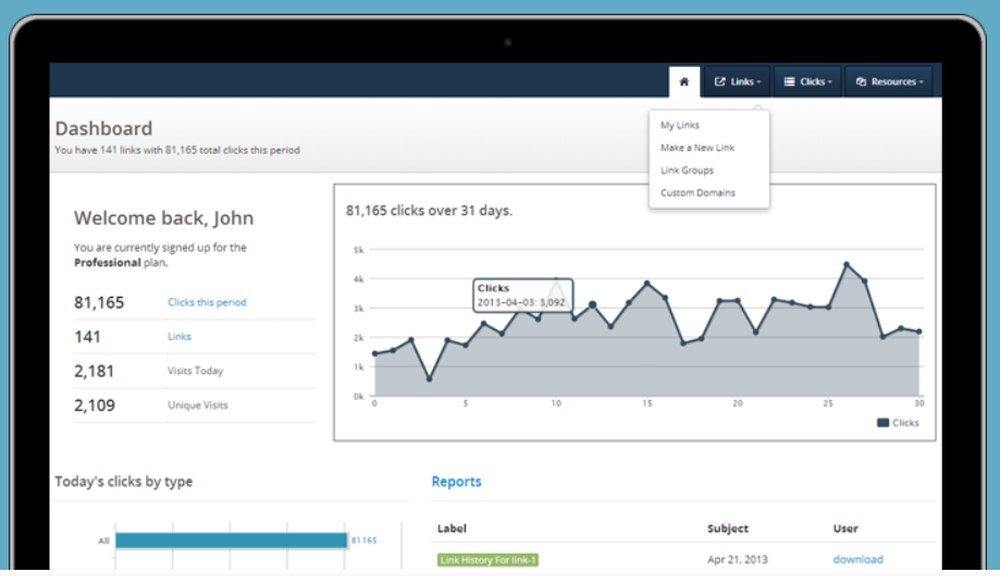Click the 141 links count
Screen dimensions: 1000x576
pos(87,337)
